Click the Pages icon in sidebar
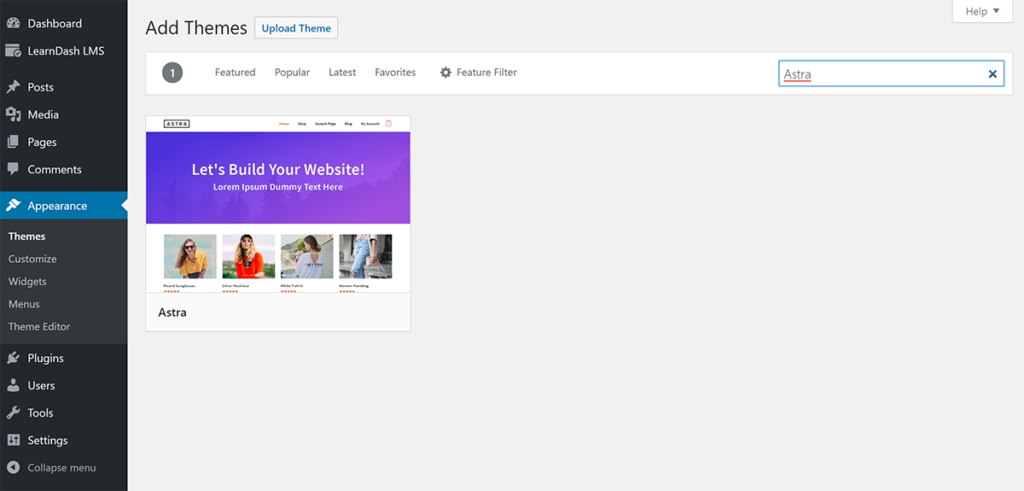The height and width of the screenshot is (491, 1024). [13, 142]
